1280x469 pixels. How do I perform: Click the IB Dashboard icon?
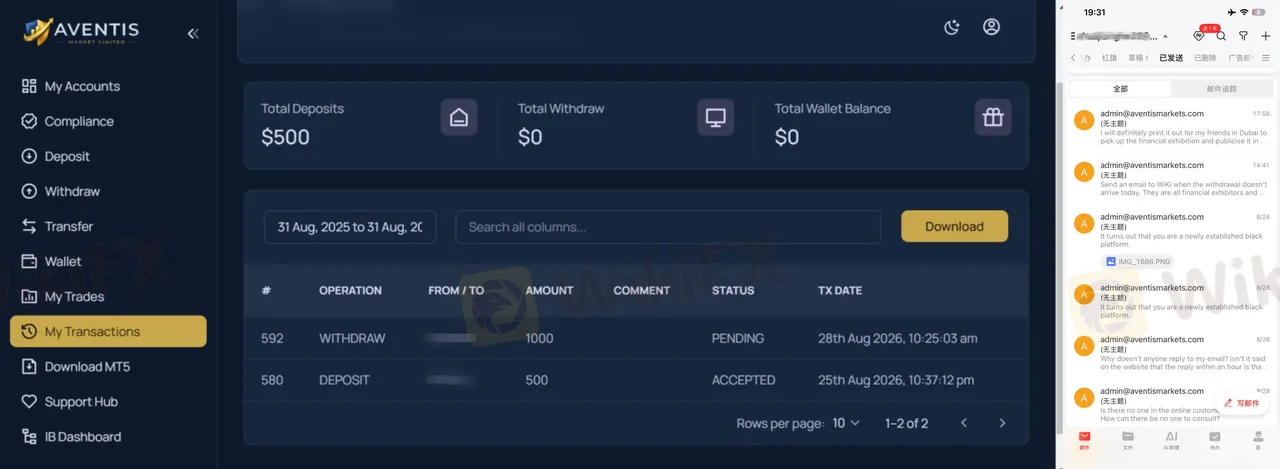pos(29,436)
